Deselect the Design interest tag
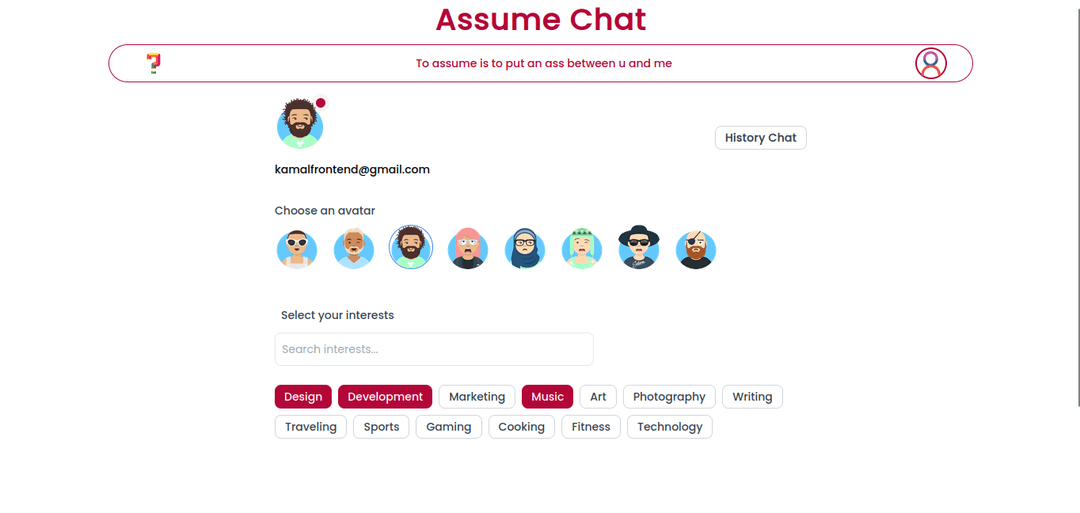1080x513 pixels. click(303, 397)
